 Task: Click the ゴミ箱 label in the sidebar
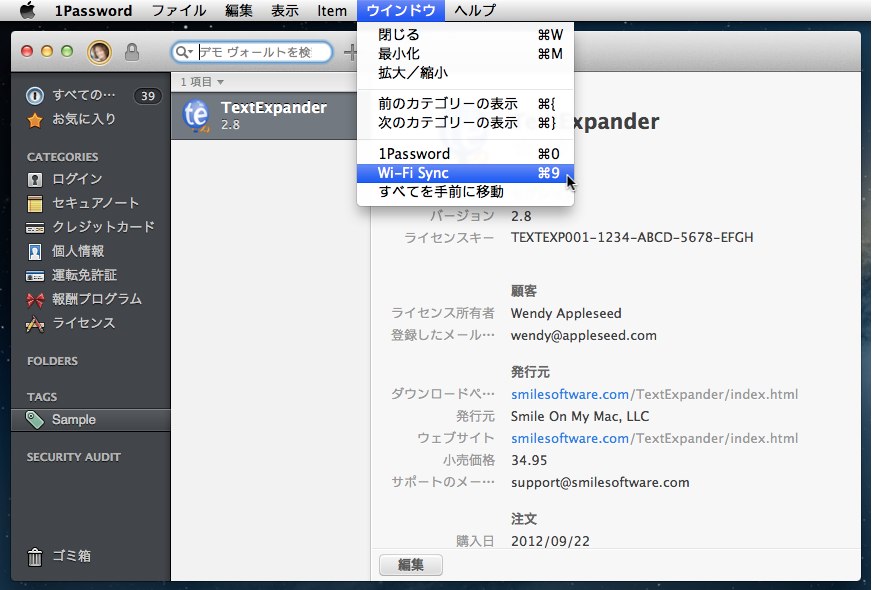point(71,556)
